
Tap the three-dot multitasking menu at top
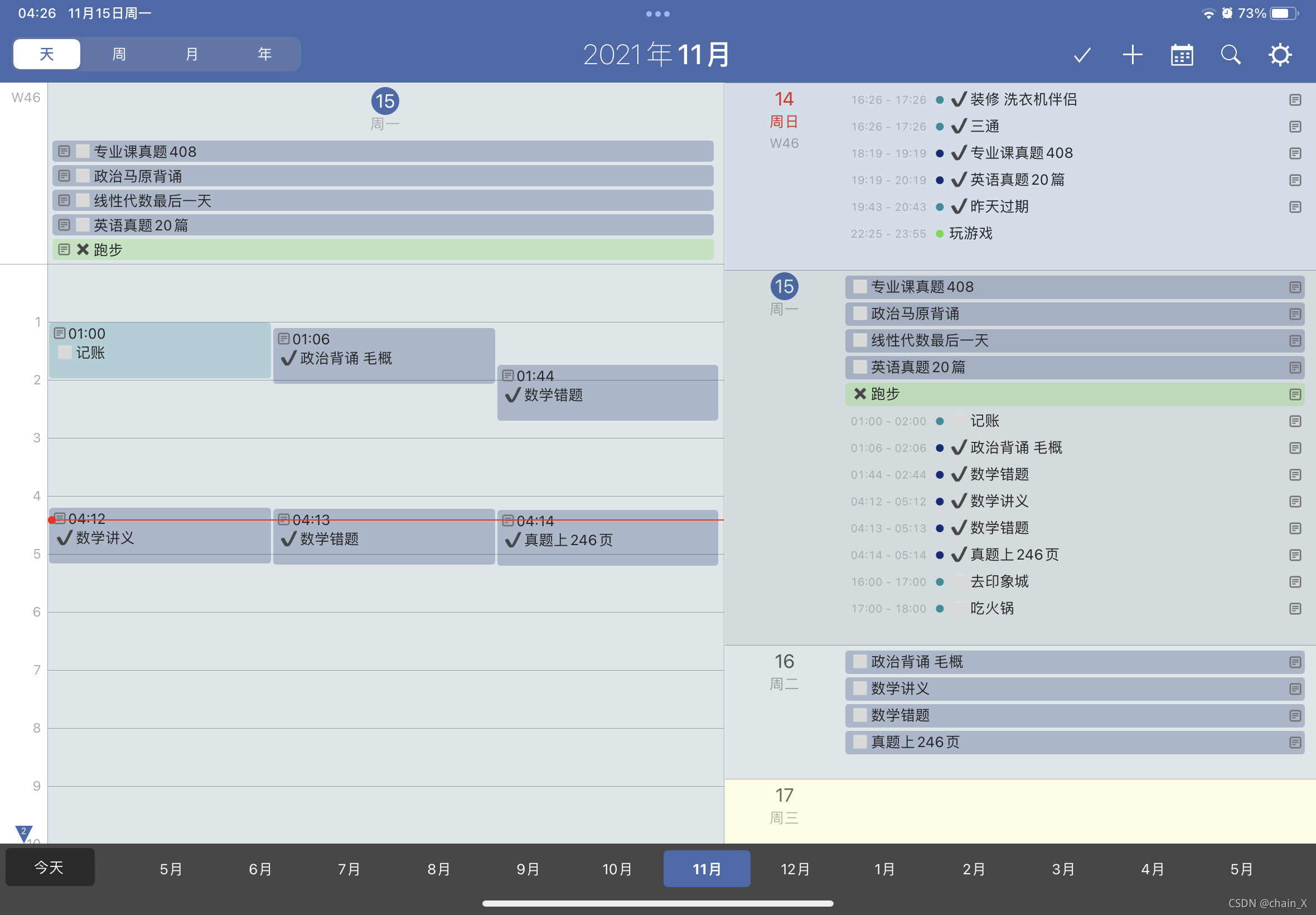pyautogui.click(x=657, y=14)
